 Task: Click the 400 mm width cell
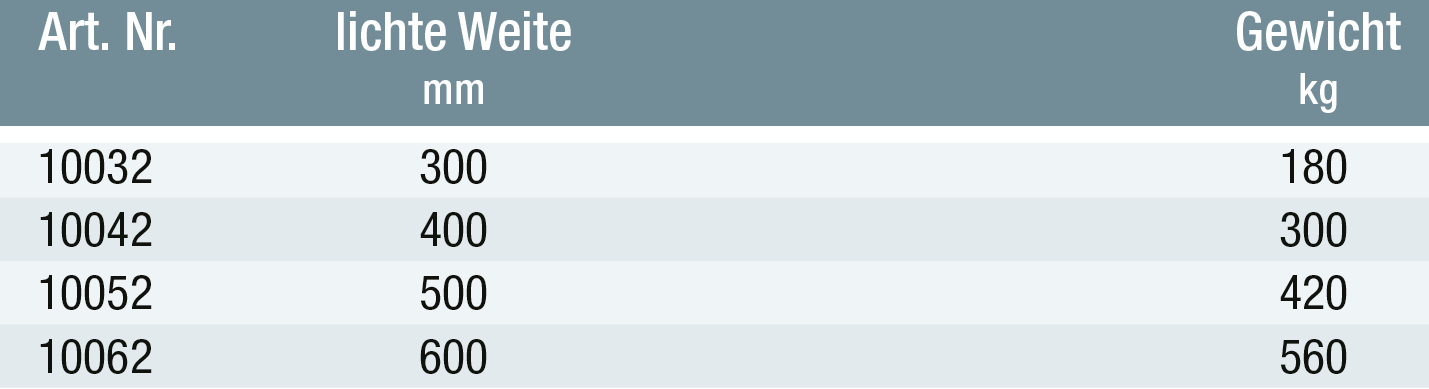(454, 231)
